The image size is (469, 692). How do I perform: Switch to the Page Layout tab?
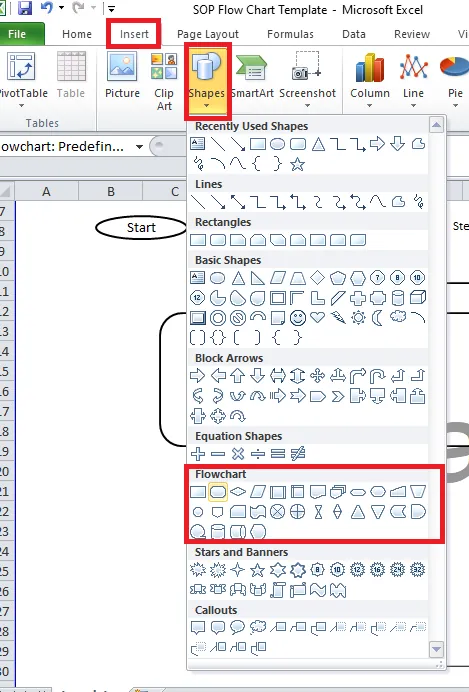[x=208, y=34]
